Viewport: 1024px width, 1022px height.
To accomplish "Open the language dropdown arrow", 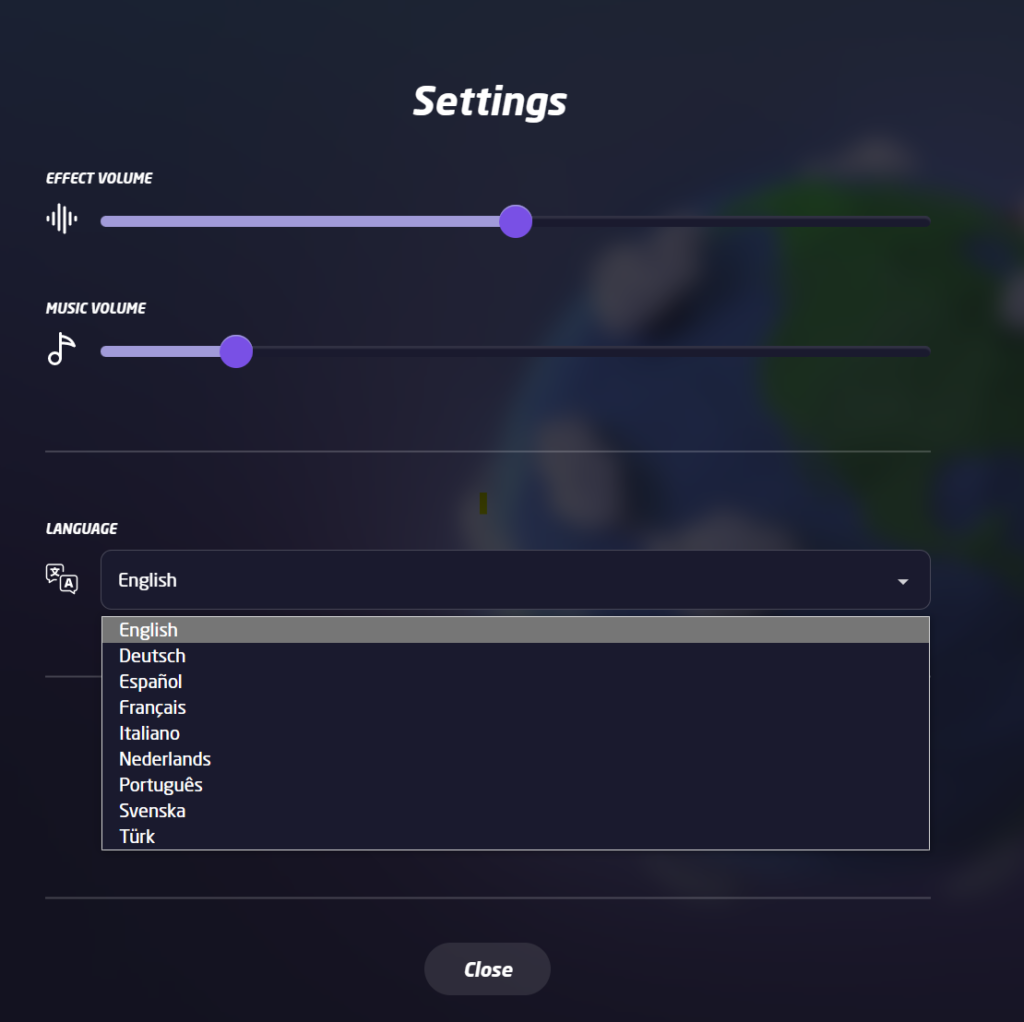I will 903,581.
